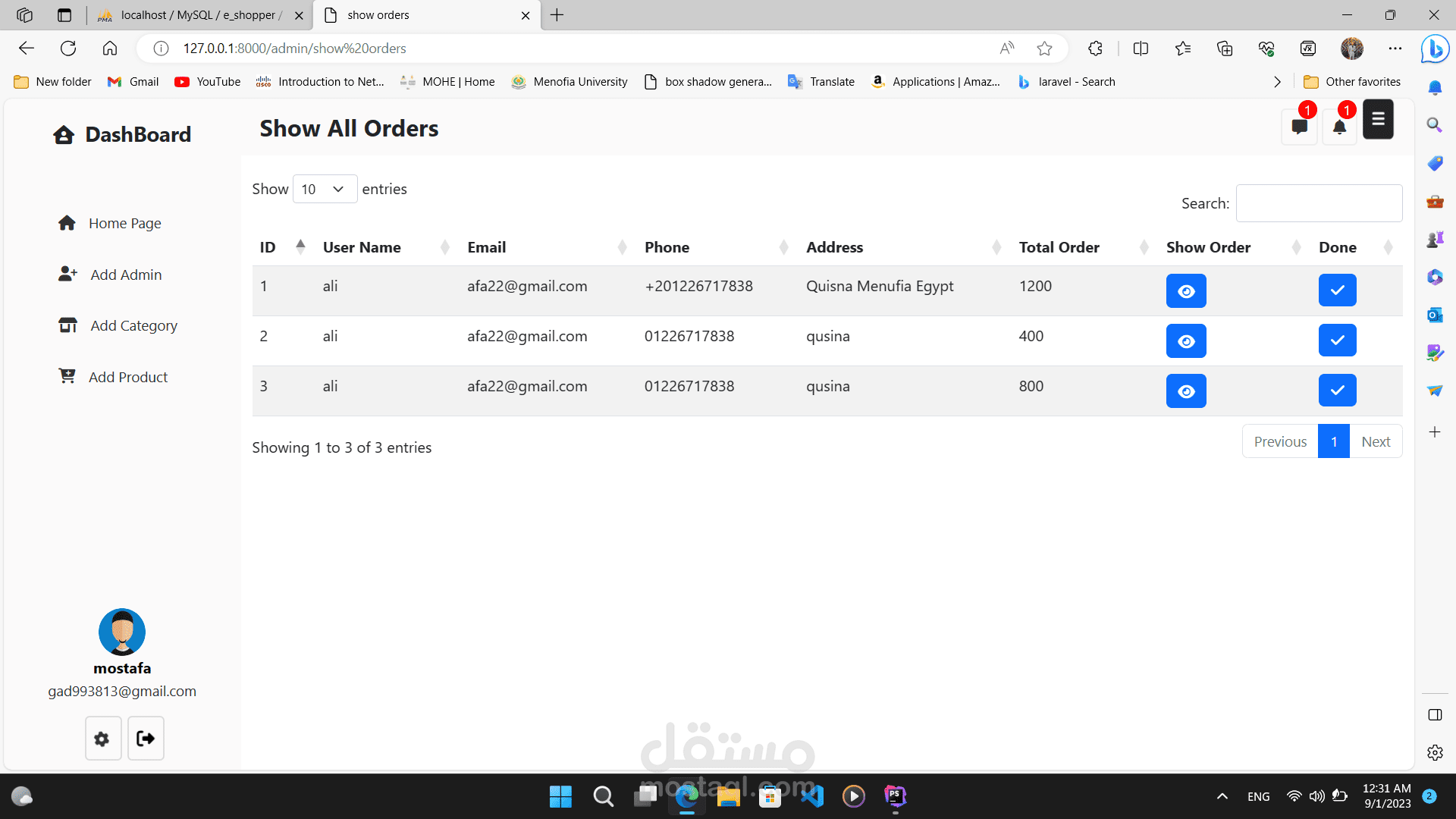Image resolution: width=1456 pixels, height=819 pixels.
Task: Go to Home Page sidebar link
Action: pyautogui.click(x=124, y=223)
